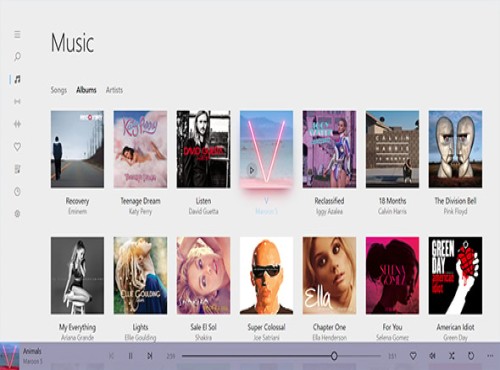Click the Music page heading

[x=72, y=43]
